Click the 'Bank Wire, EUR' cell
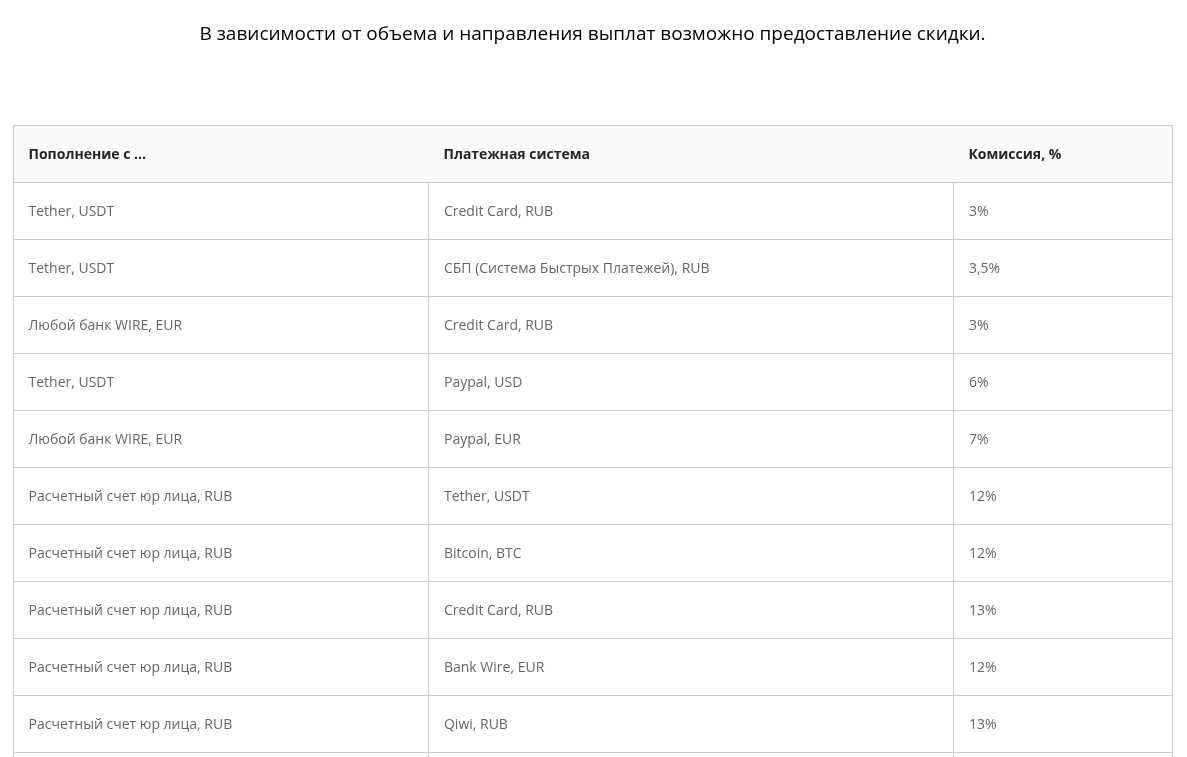Screen dimensions: 1187x757 click(494, 667)
